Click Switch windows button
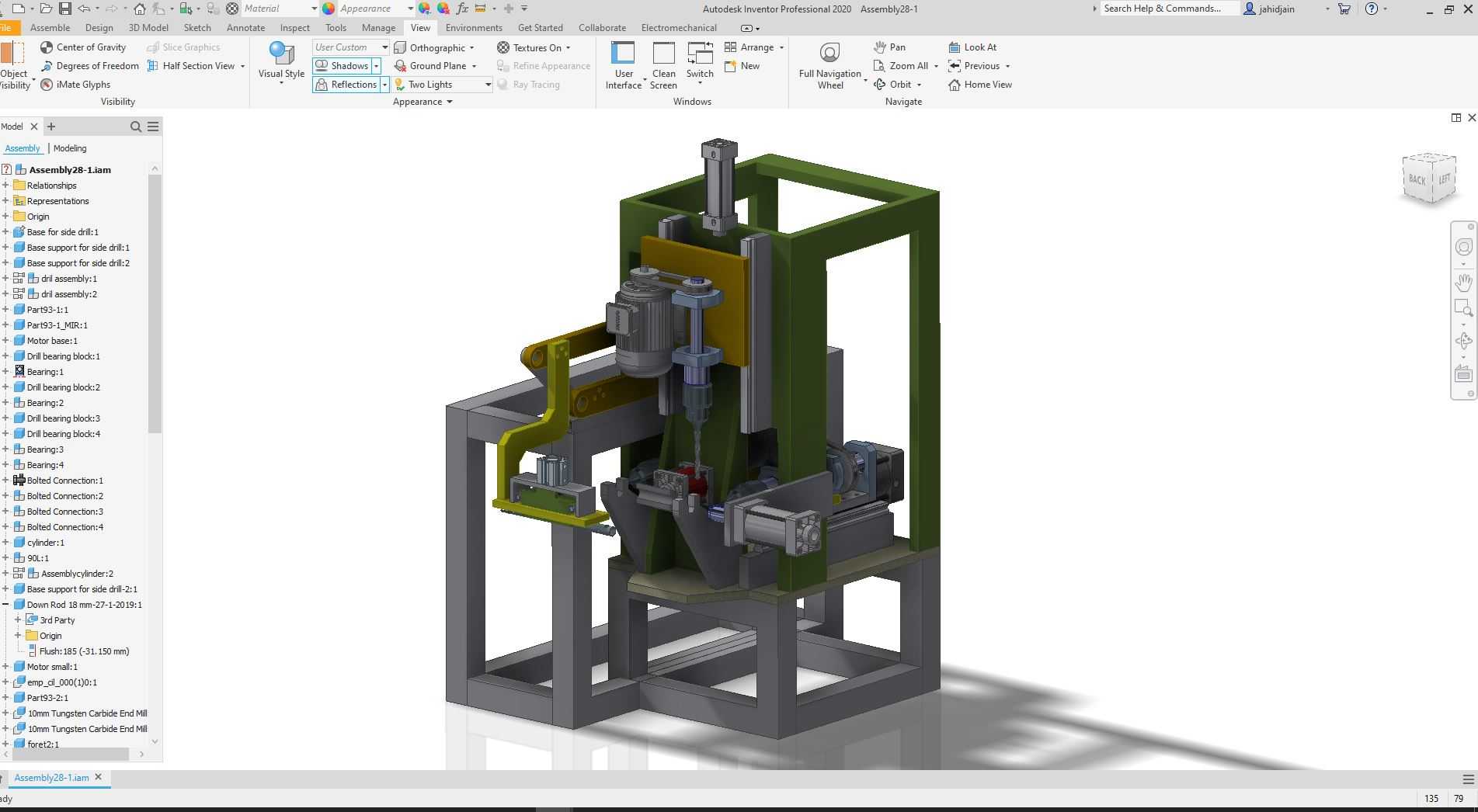Viewport: 1478px width, 812px height. 700,62
